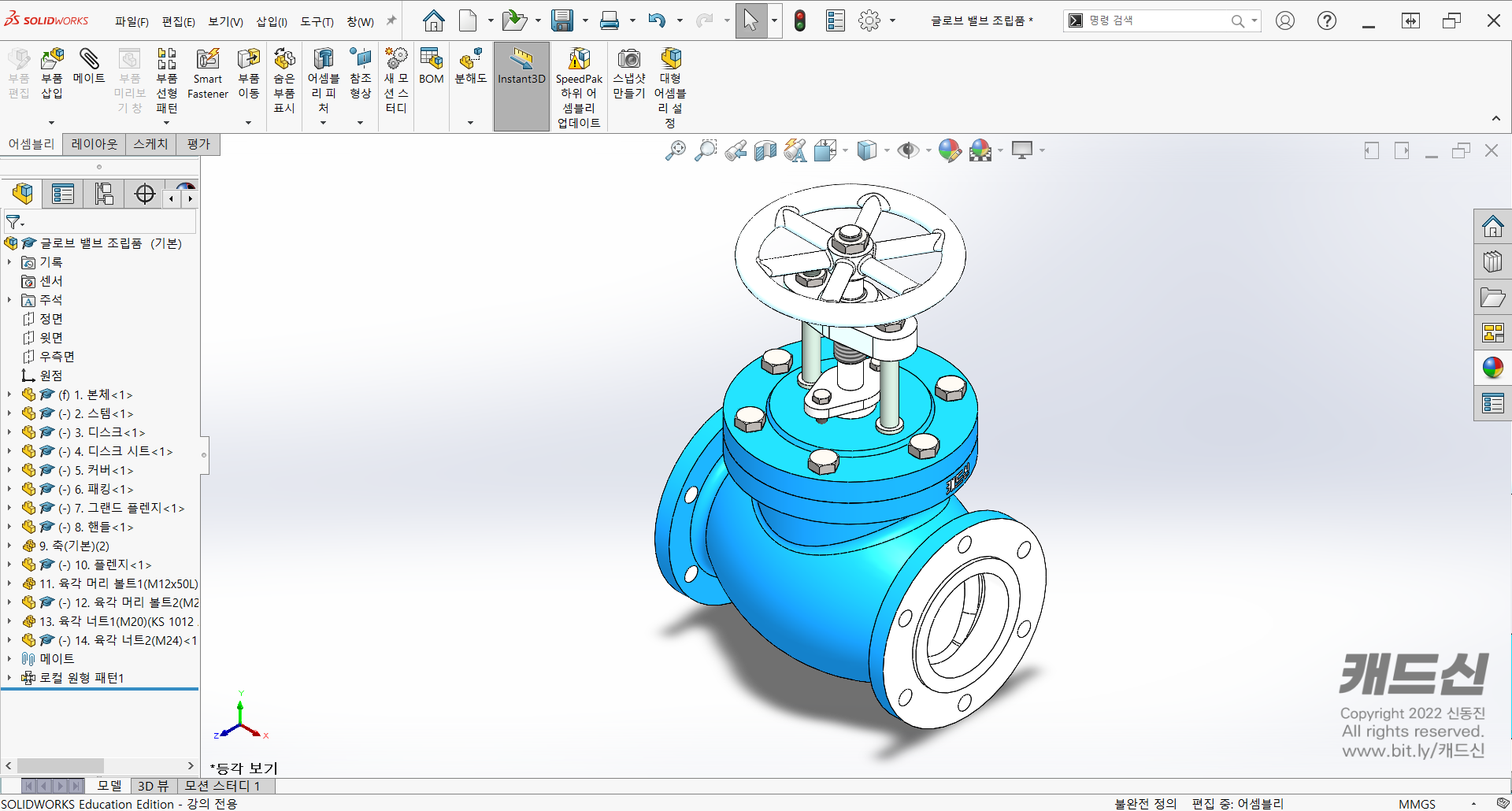This screenshot has height=811, width=1512.
Task: Click the Zoom to Fit magnifier icon
Action: (x=675, y=150)
